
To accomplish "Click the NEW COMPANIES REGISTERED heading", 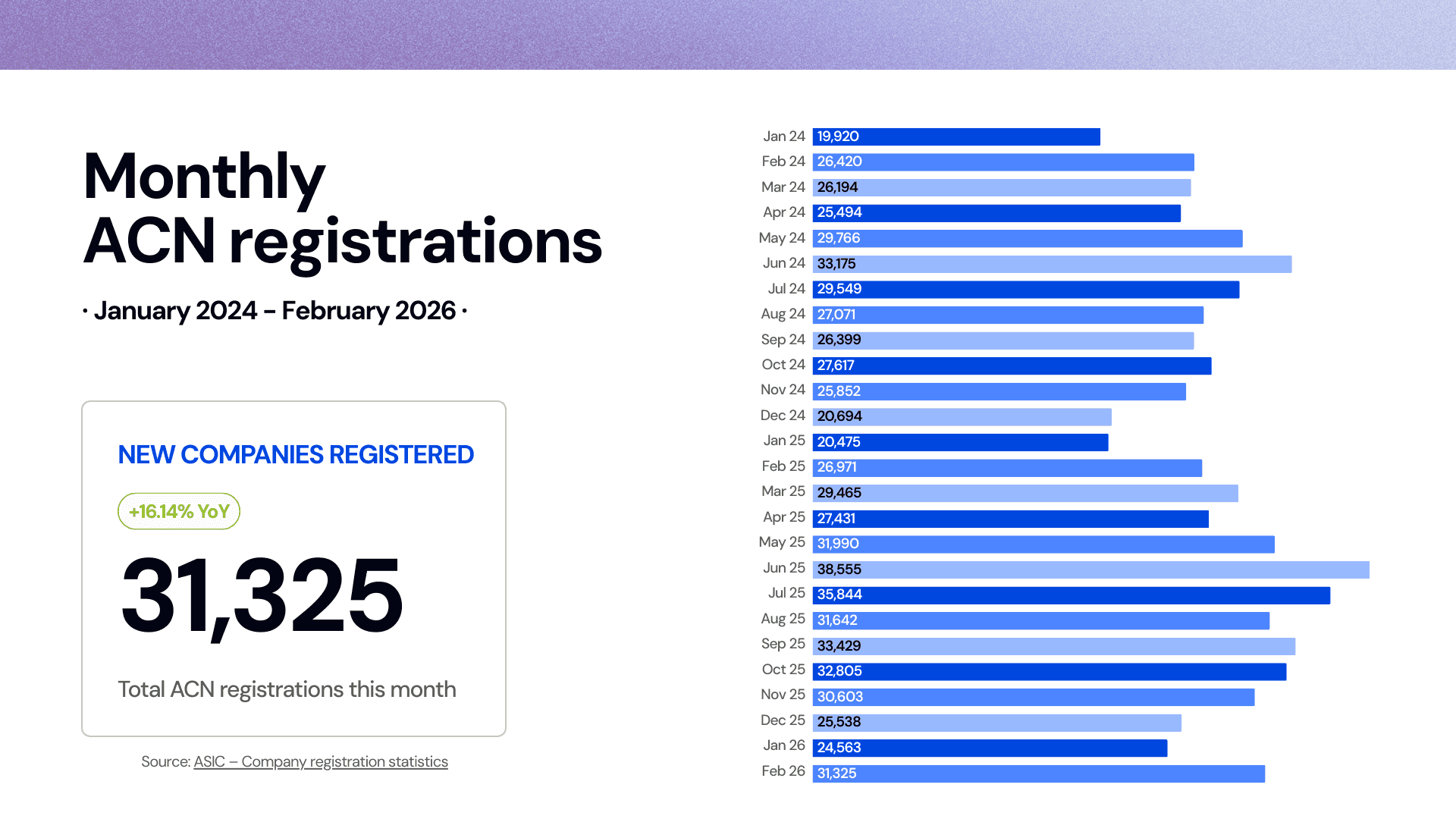I will point(296,454).
